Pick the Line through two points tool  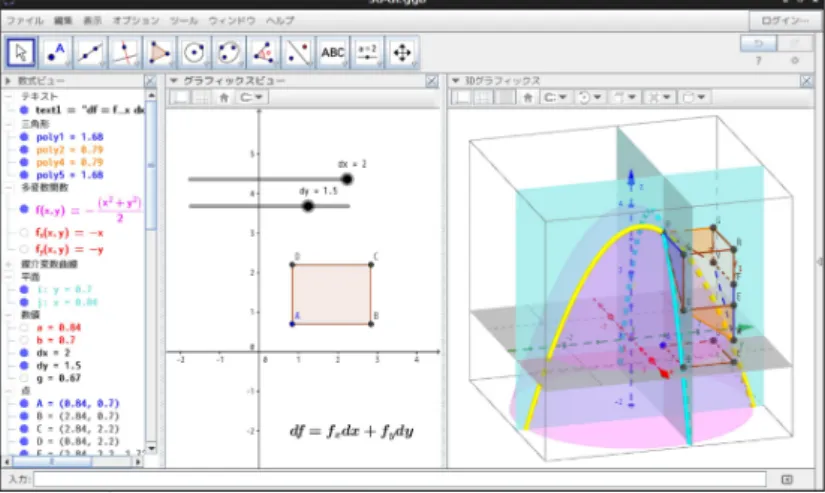[90, 53]
